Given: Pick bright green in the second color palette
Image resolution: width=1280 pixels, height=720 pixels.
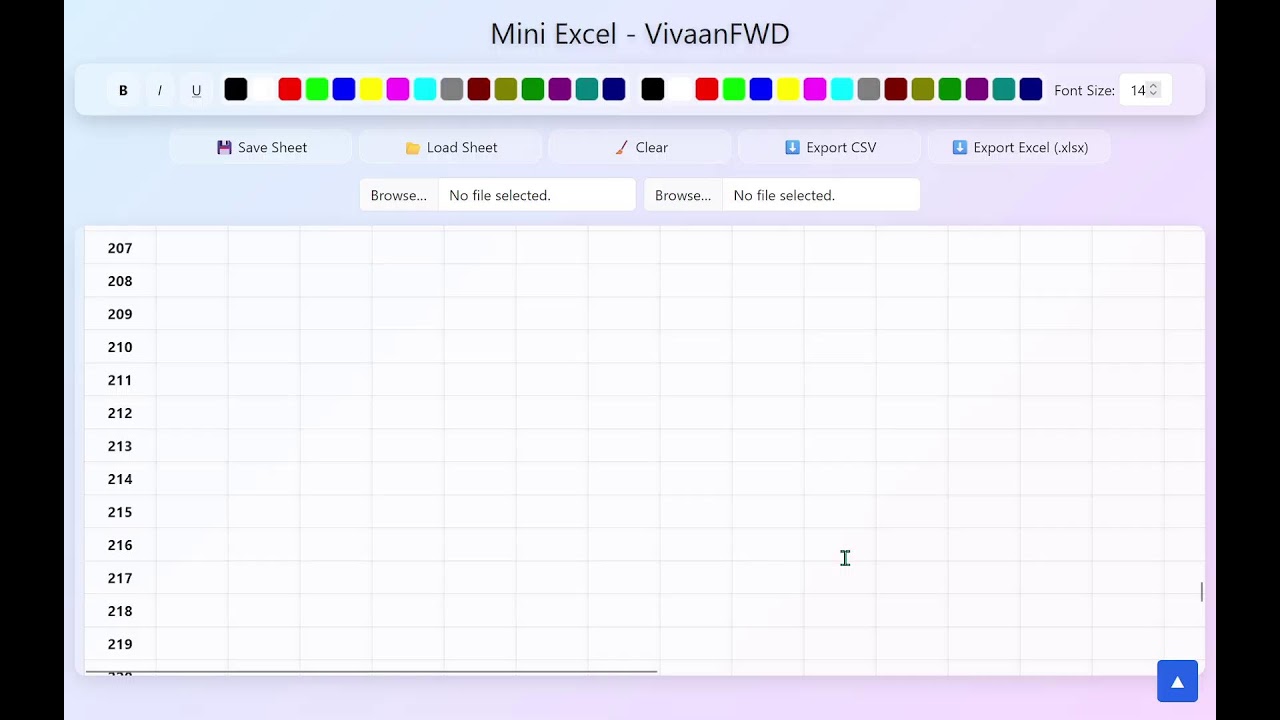Looking at the screenshot, I should [x=734, y=90].
